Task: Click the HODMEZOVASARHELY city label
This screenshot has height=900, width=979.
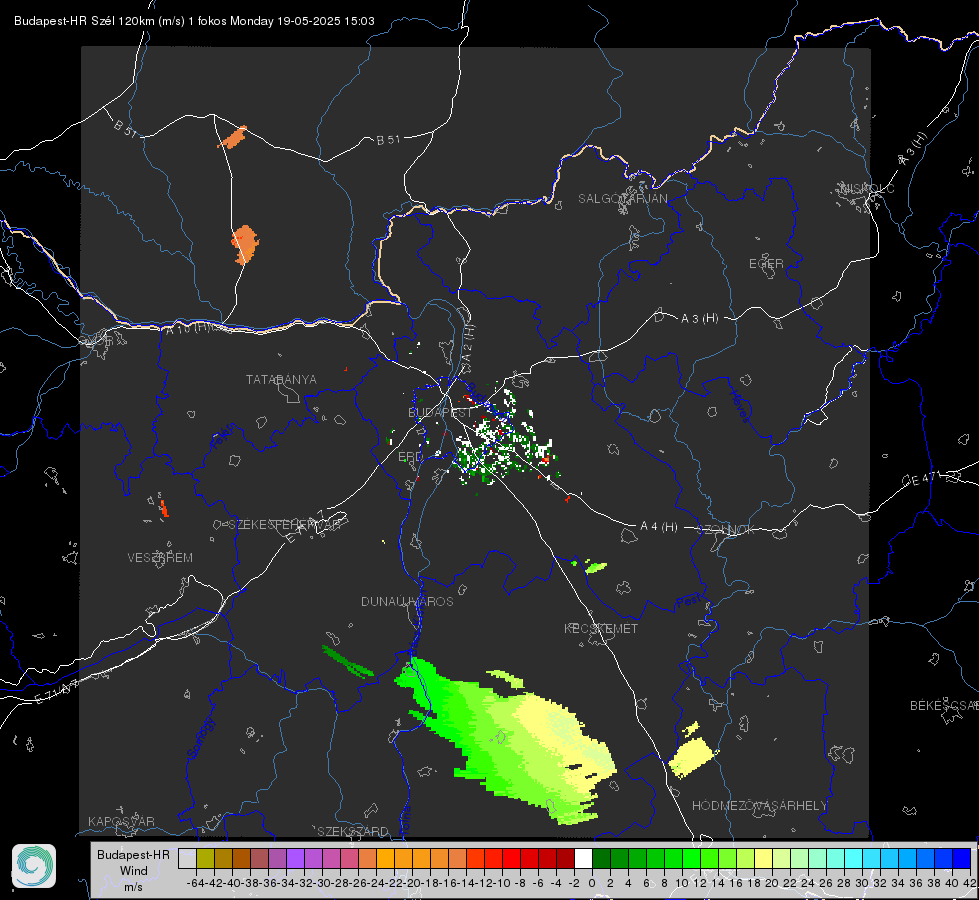Action: (759, 806)
